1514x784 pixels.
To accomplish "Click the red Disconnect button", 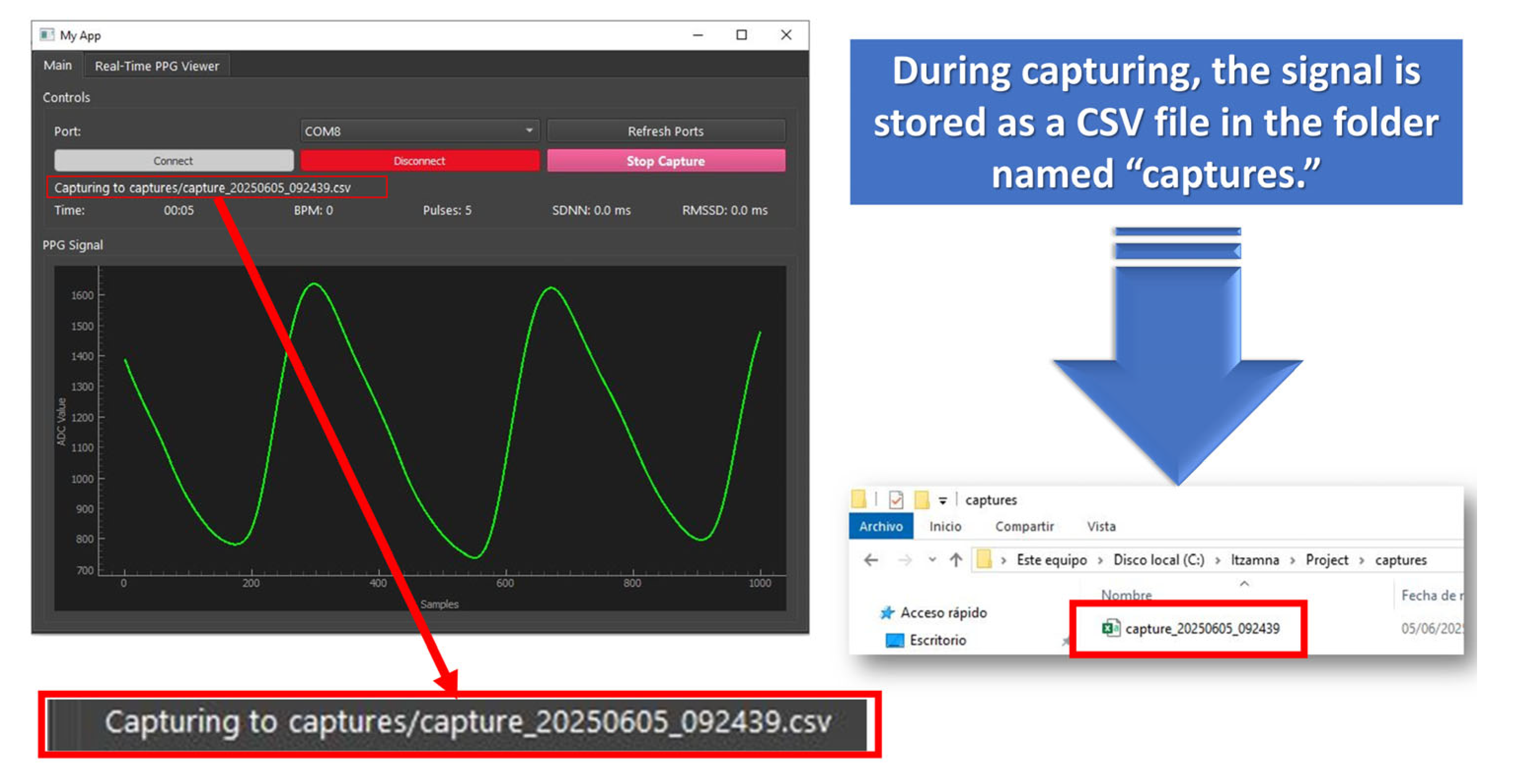I will coord(419,160).
